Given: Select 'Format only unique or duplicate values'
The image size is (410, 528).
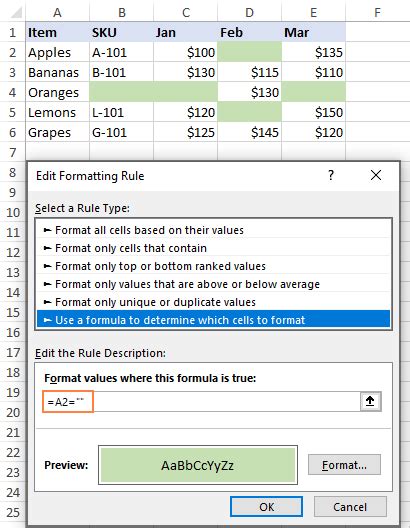Looking at the screenshot, I should [x=213, y=302].
